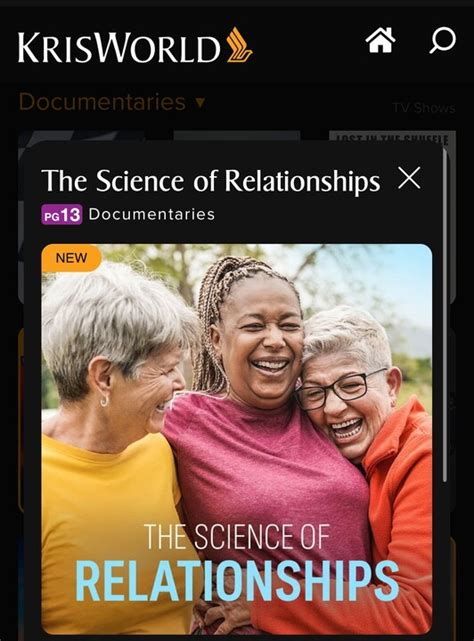Open search with the magnifying glass icon

click(443, 40)
